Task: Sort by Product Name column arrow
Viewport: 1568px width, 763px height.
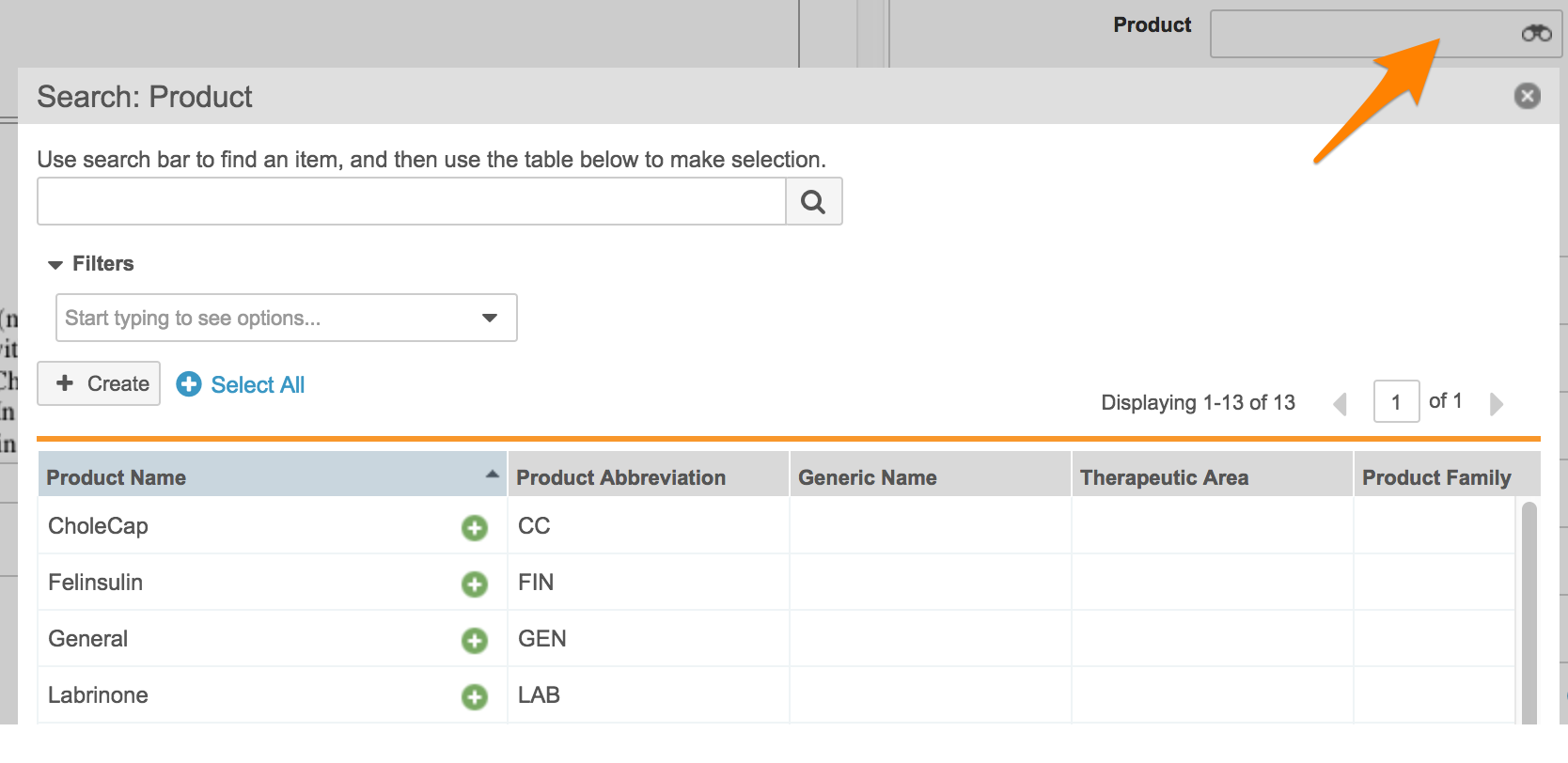Action: 492,475
